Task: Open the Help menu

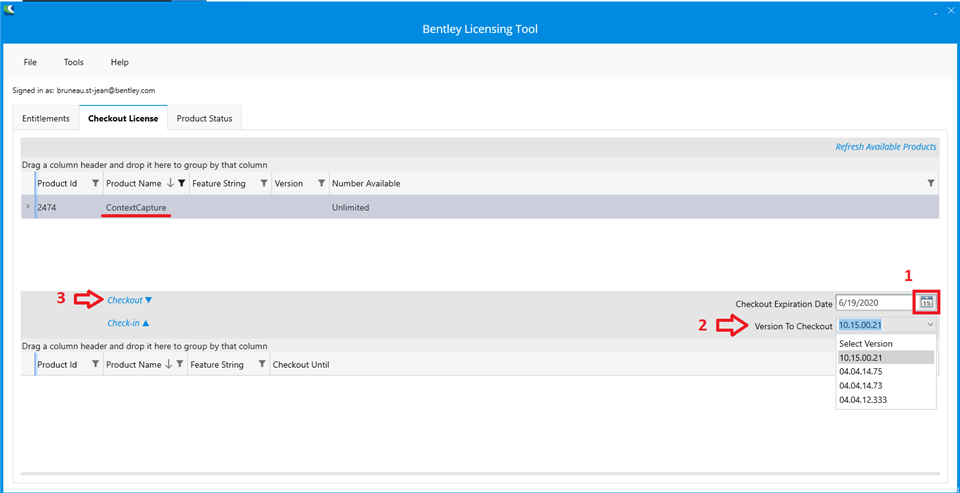Action: (119, 62)
